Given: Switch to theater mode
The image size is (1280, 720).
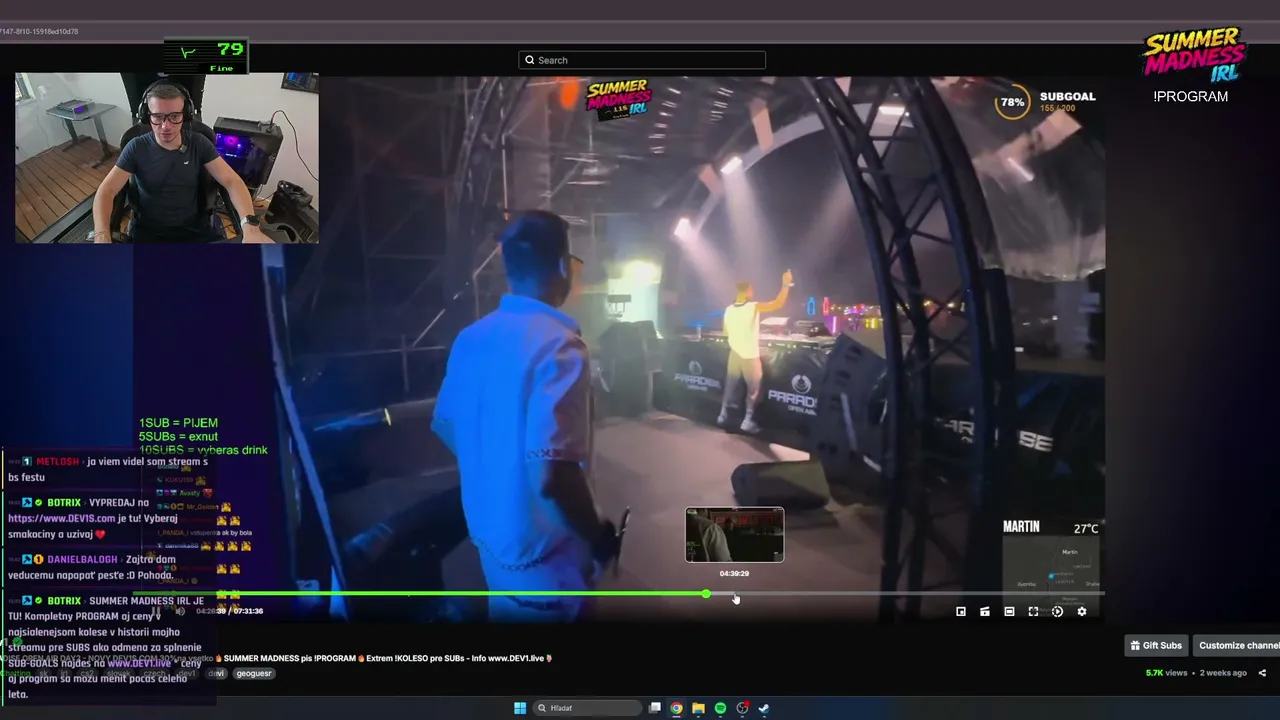Looking at the screenshot, I should click(1009, 611).
